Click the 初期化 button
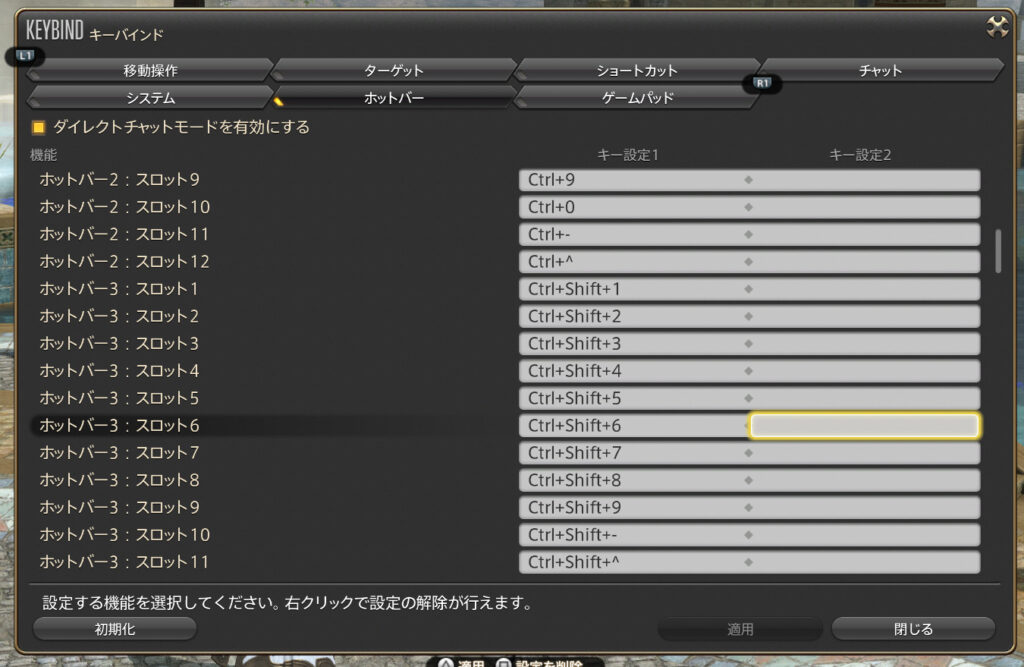 (x=115, y=628)
